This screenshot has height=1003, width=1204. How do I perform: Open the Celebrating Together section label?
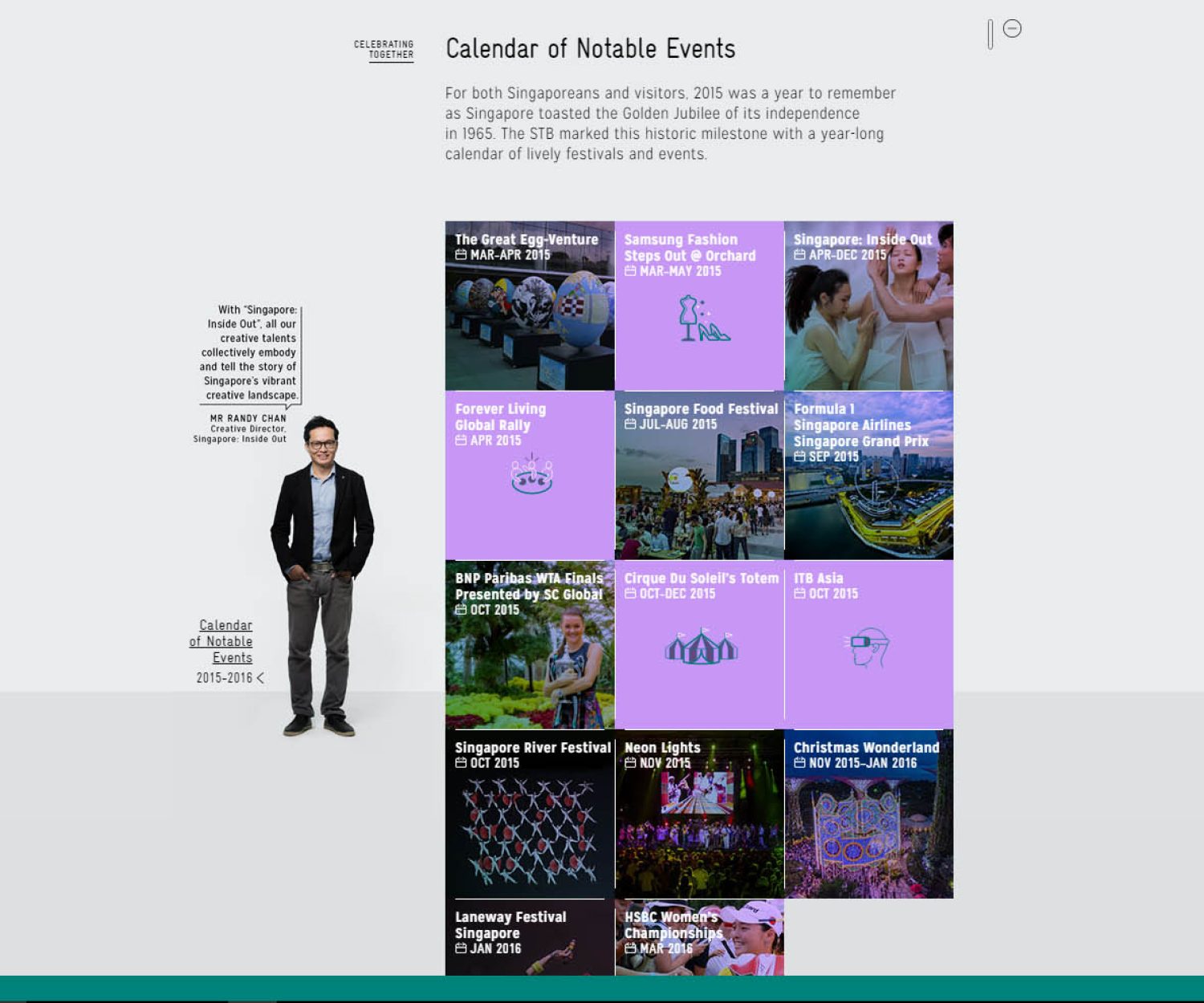click(384, 50)
